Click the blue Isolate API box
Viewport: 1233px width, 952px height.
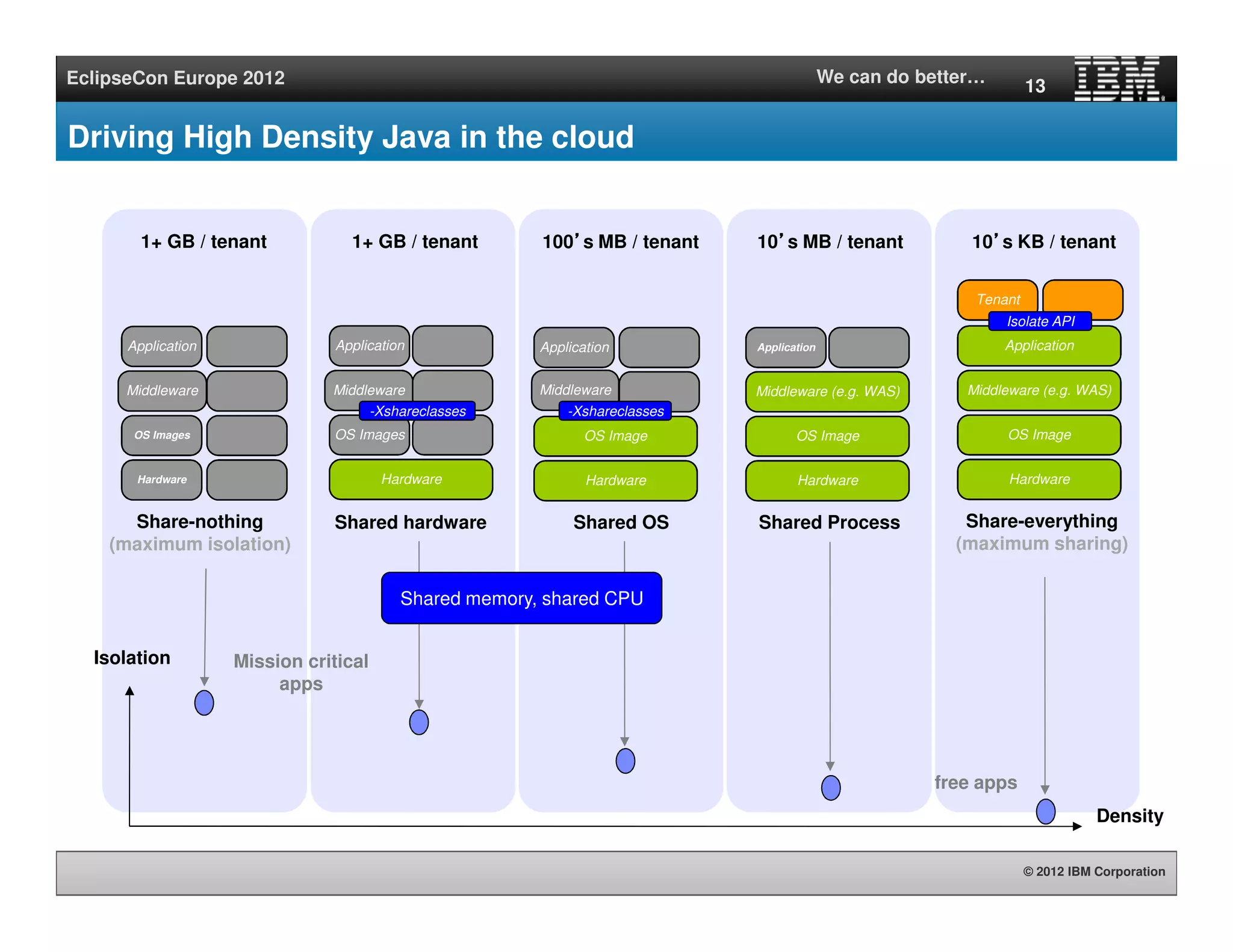tap(1040, 321)
